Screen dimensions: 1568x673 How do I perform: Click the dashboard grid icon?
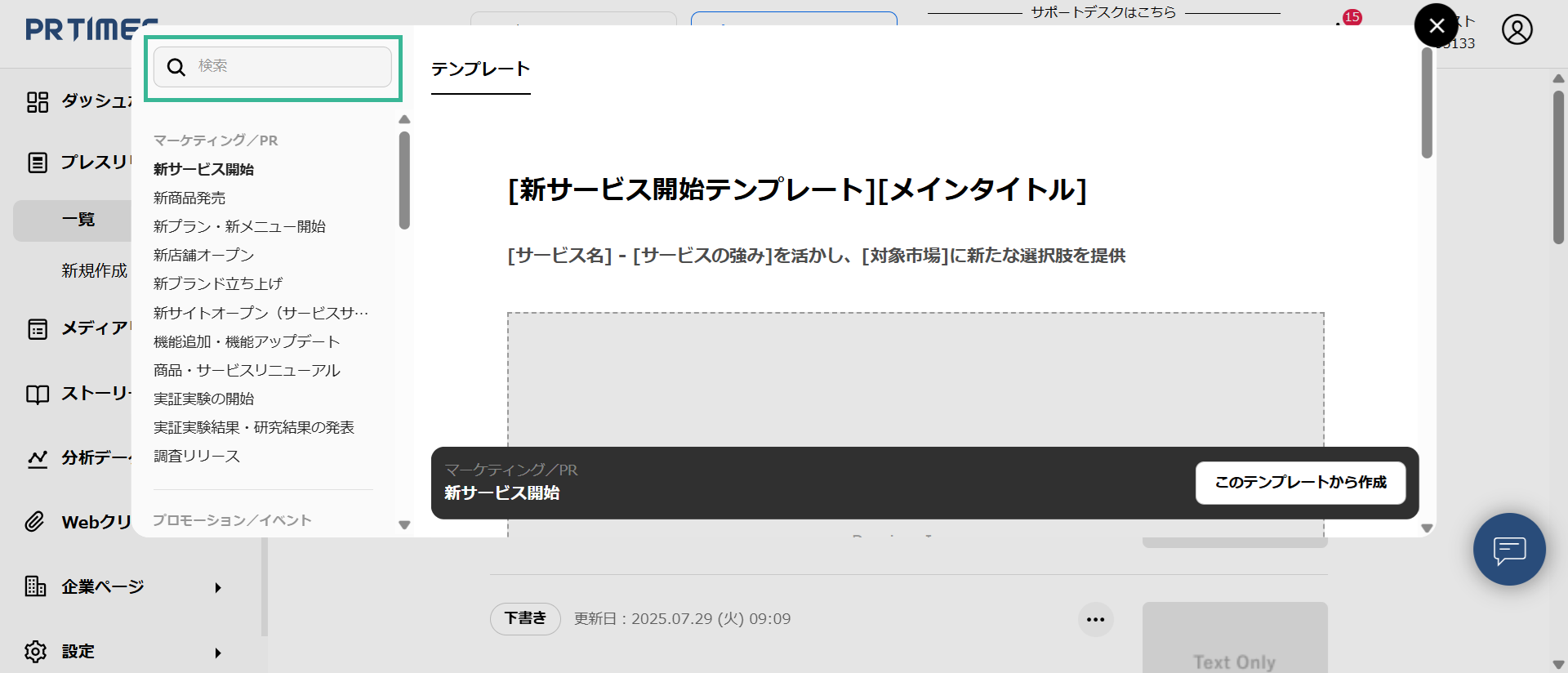pyautogui.click(x=38, y=102)
